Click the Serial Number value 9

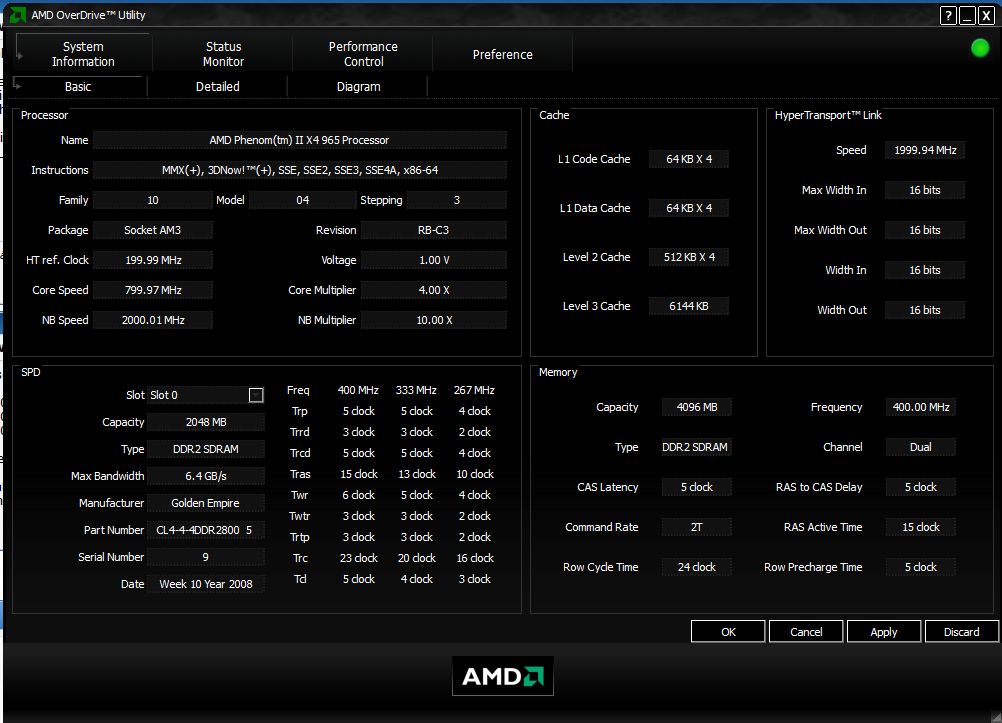point(206,557)
